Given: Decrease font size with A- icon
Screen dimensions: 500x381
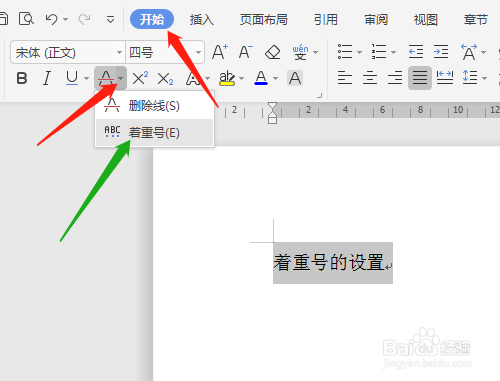Looking at the screenshot, I should pyautogui.click(x=246, y=52).
